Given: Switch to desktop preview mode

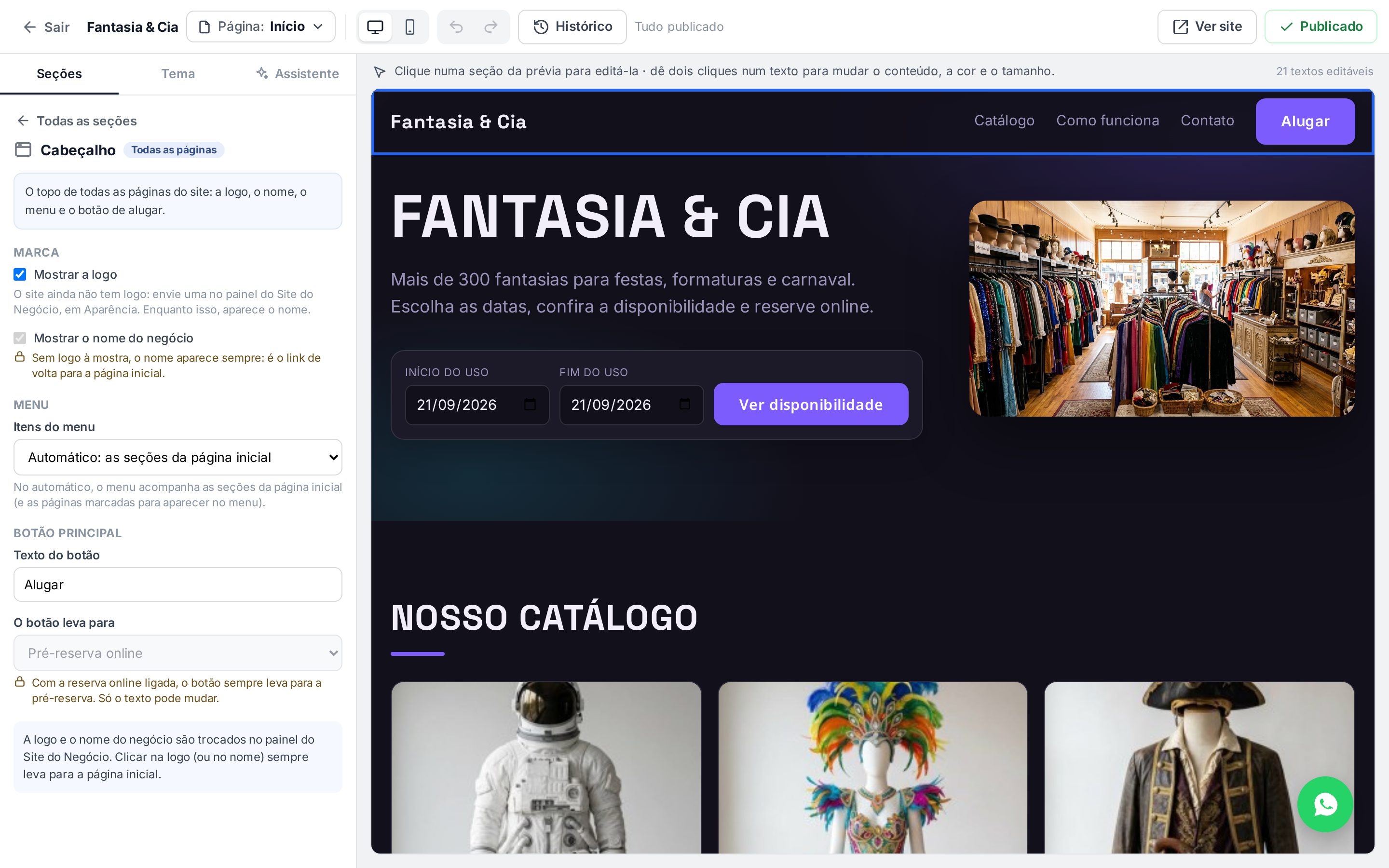Looking at the screenshot, I should pos(375,27).
